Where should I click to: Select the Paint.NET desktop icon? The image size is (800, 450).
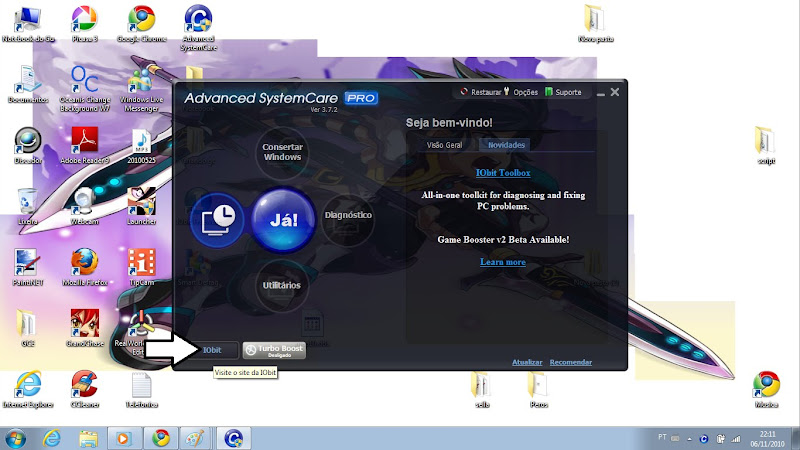point(28,267)
